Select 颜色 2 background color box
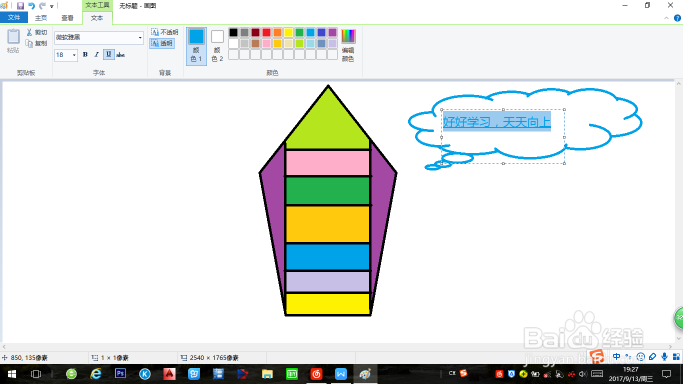 [217, 46]
